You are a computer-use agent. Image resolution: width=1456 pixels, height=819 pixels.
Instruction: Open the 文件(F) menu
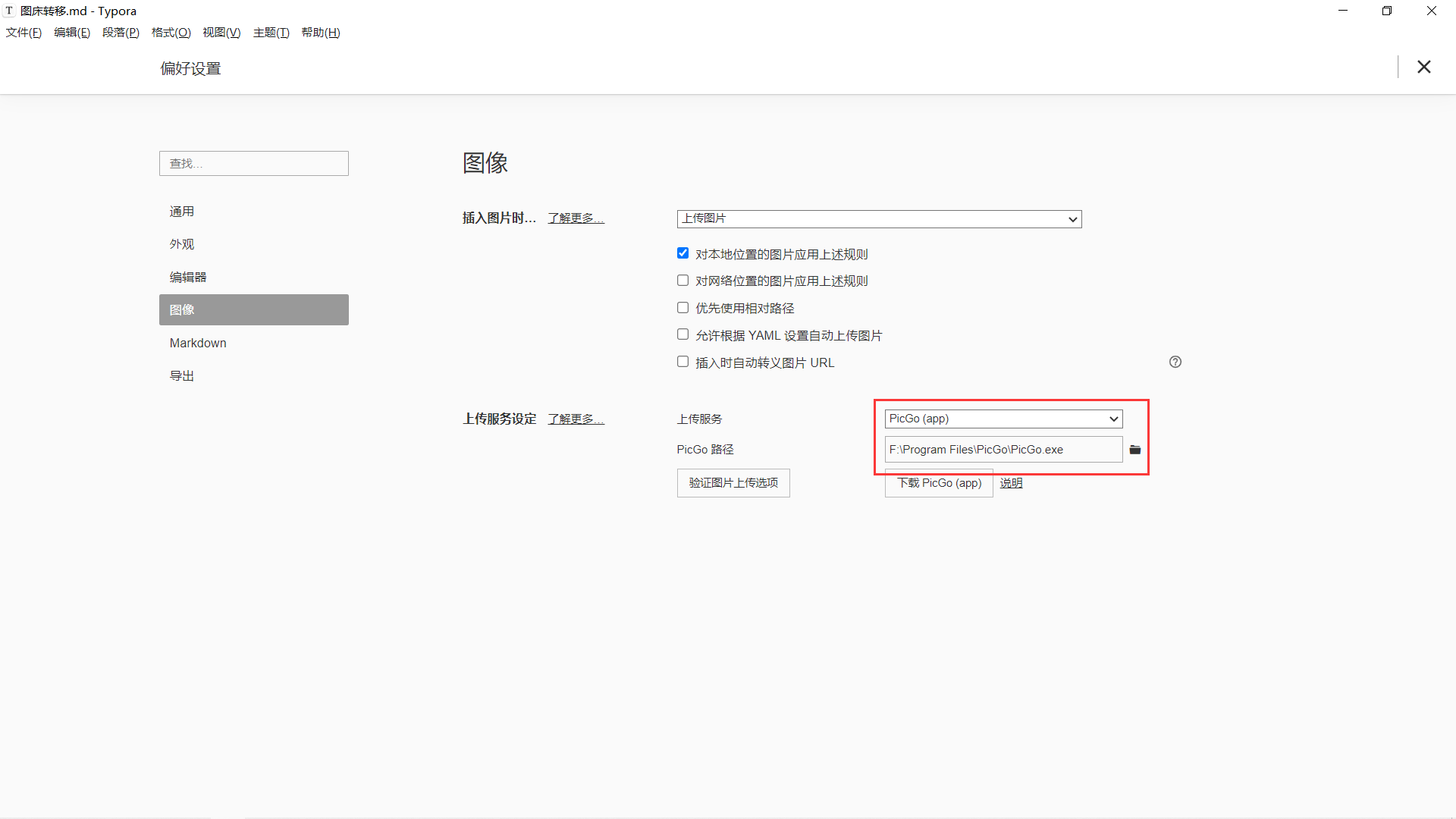pos(24,33)
